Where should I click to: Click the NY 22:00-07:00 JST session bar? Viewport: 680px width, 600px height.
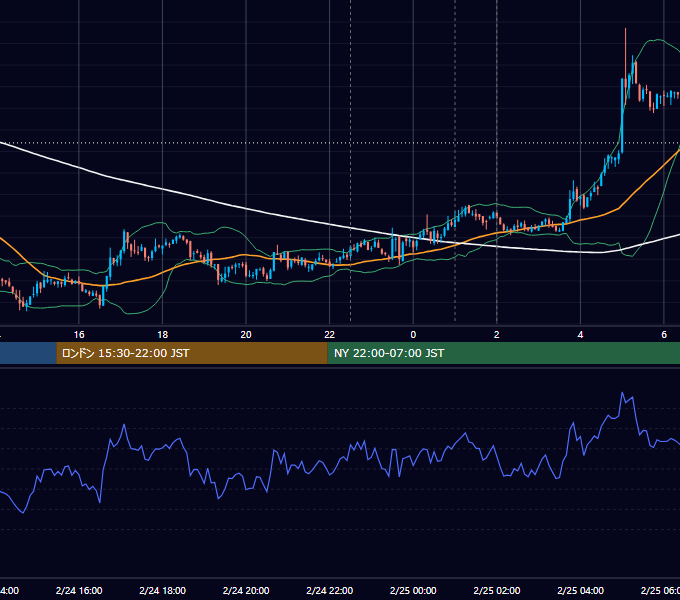503,353
